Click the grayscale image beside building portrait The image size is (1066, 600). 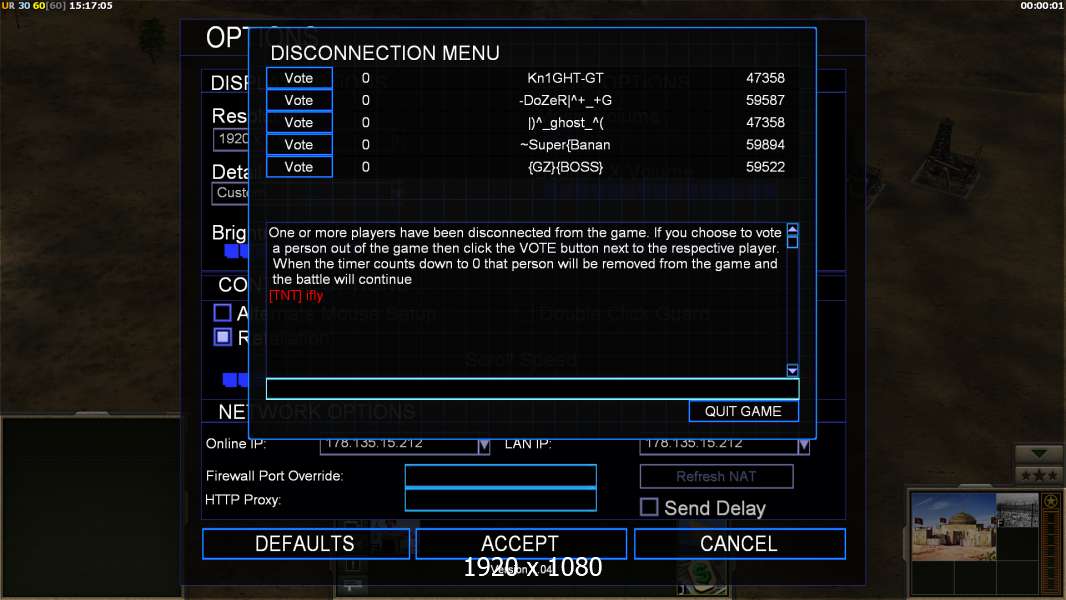coord(1017,511)
